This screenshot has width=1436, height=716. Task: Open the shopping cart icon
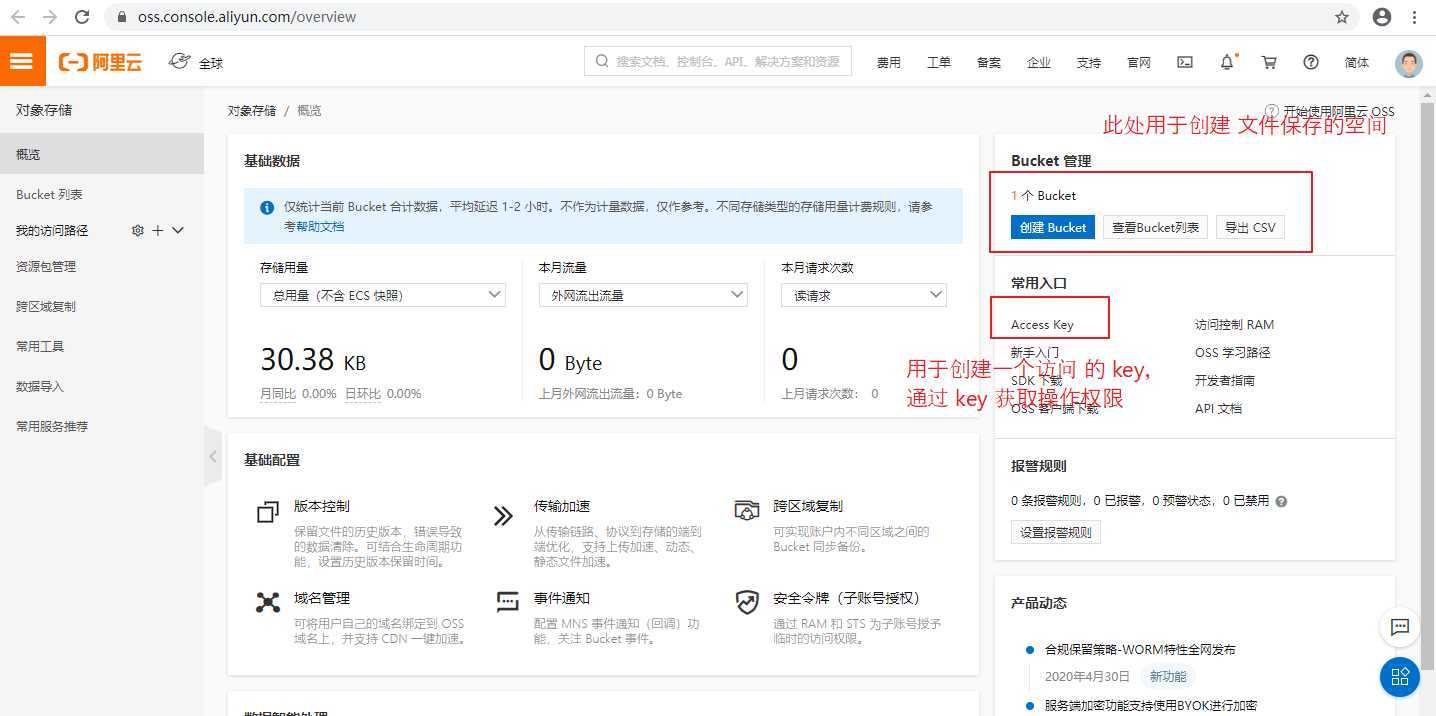coord(1269,62)
